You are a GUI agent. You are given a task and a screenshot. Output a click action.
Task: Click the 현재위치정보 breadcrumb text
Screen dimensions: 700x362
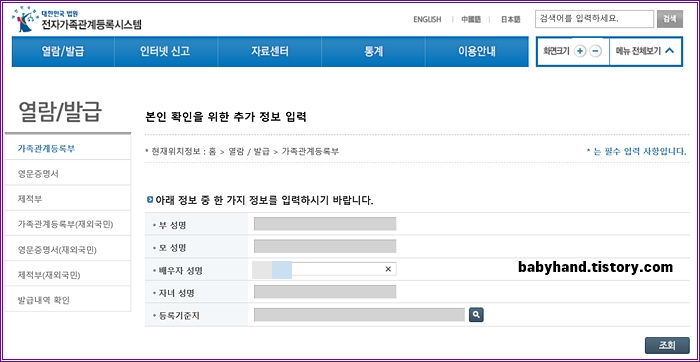pyautogui.click(x=242, y=151)
